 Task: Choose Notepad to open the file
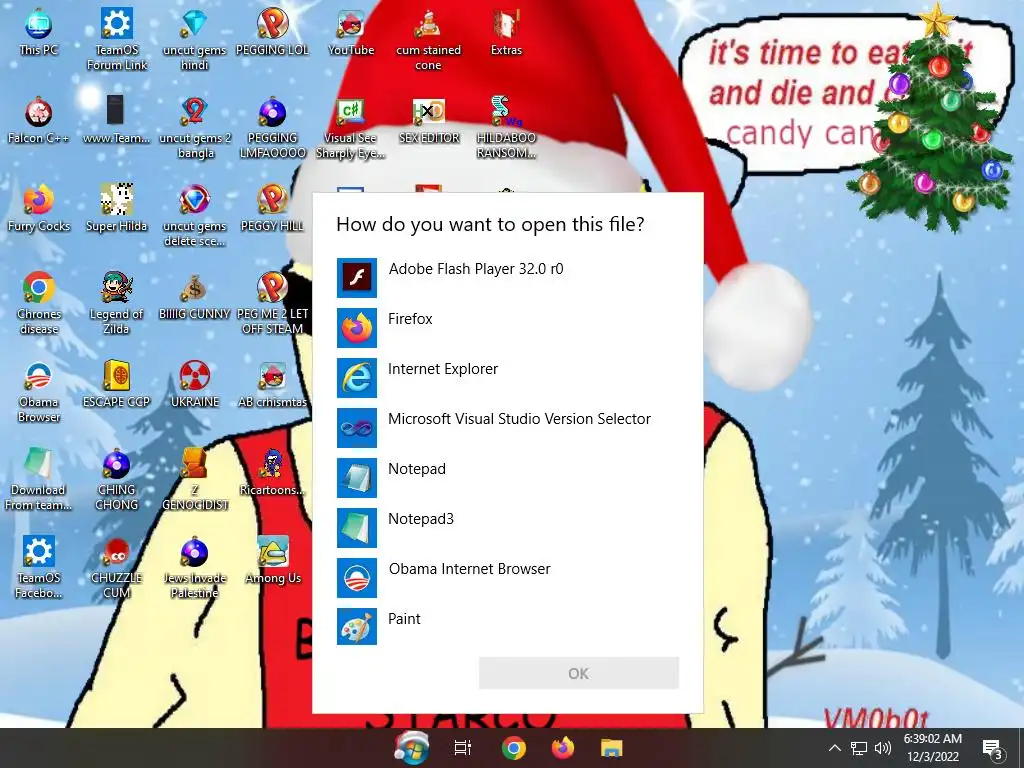507,477
